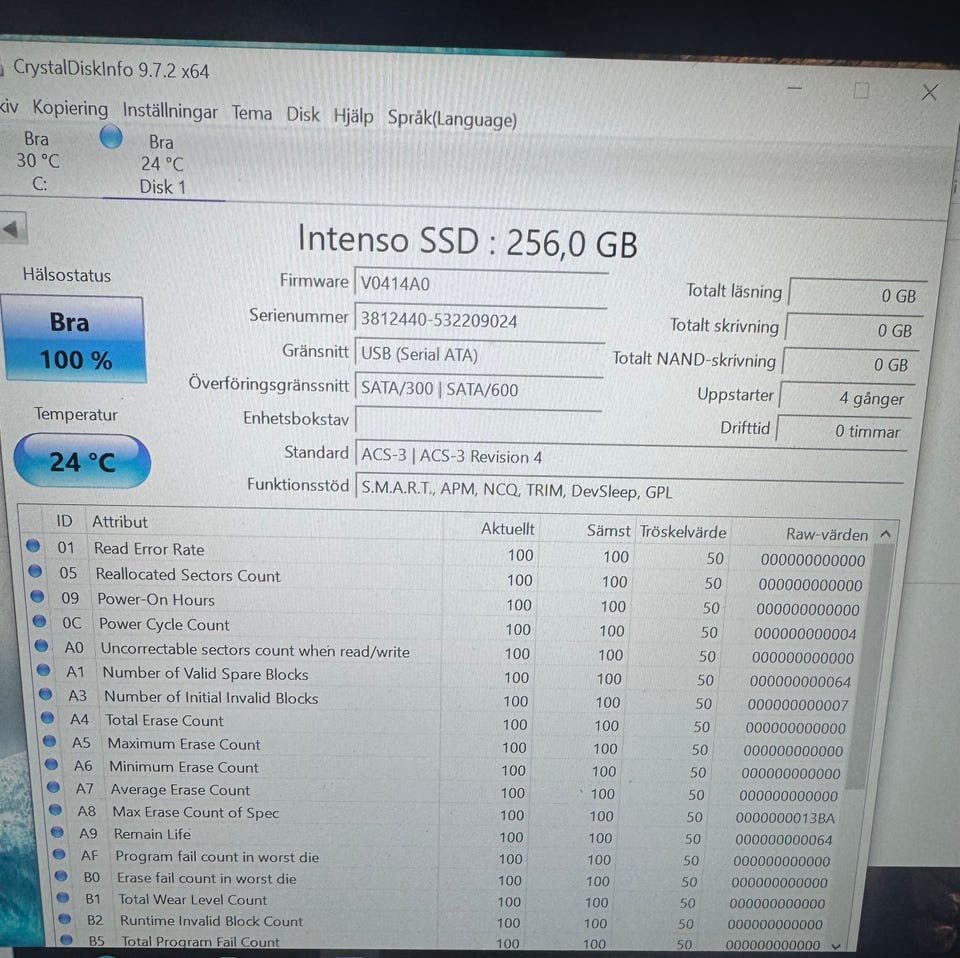Image resolution: width=960 pixels, height=958 pixels.
Task: Select the Disk 1 drive tab
Action: (x=162, y=164)
